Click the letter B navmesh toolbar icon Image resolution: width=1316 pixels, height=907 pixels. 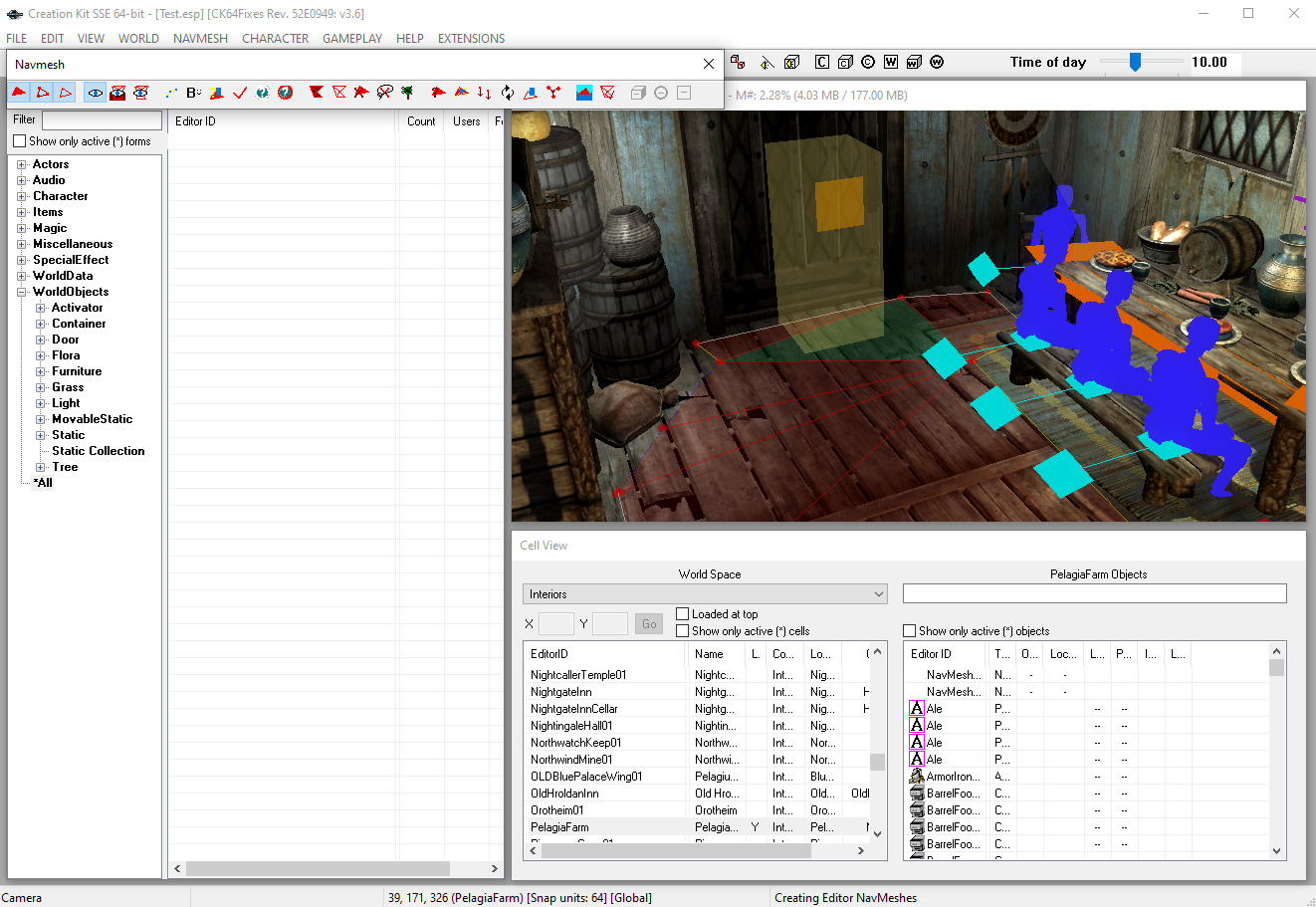click(193, 93)
